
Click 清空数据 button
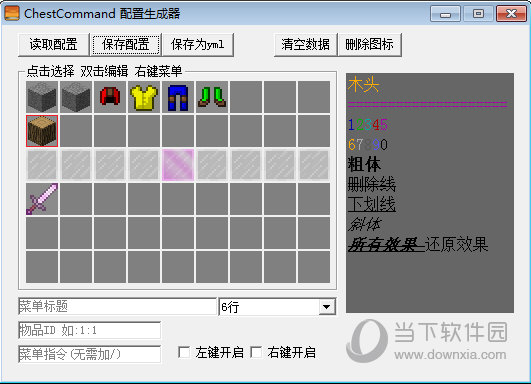[305, 44]
